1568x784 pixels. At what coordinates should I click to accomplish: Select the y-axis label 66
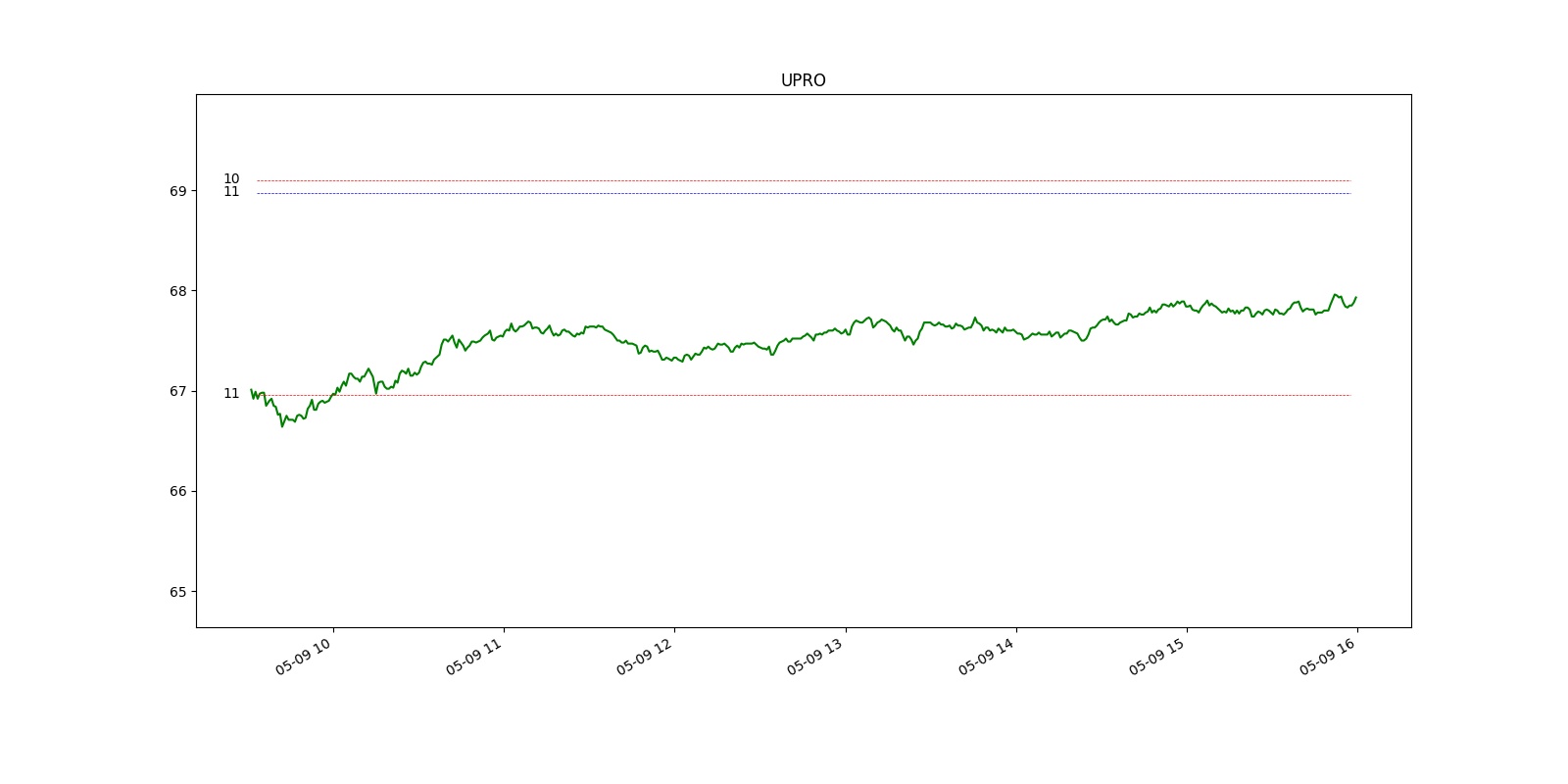[177, 491]
